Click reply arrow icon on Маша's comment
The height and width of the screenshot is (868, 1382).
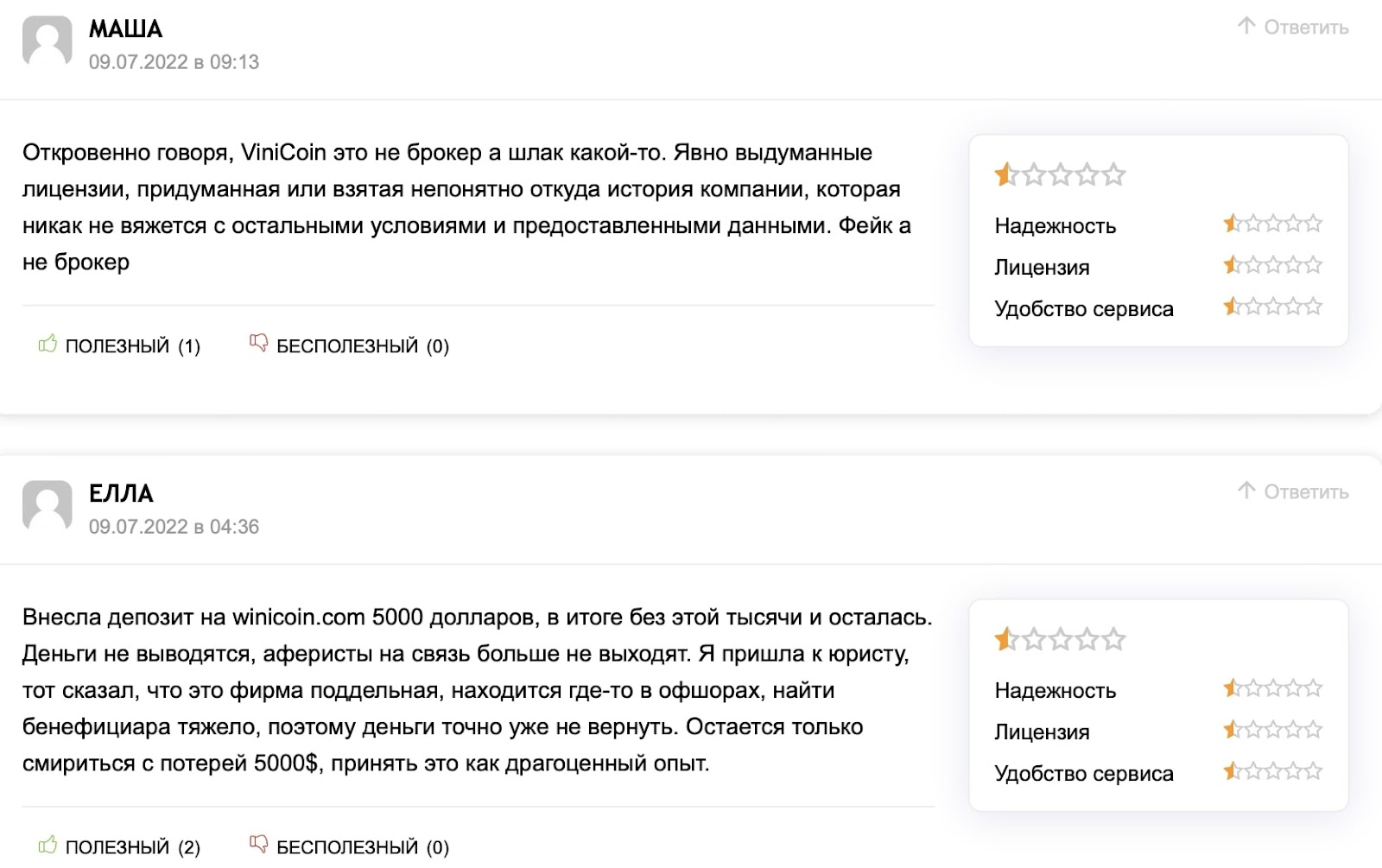click(1246, 26)
